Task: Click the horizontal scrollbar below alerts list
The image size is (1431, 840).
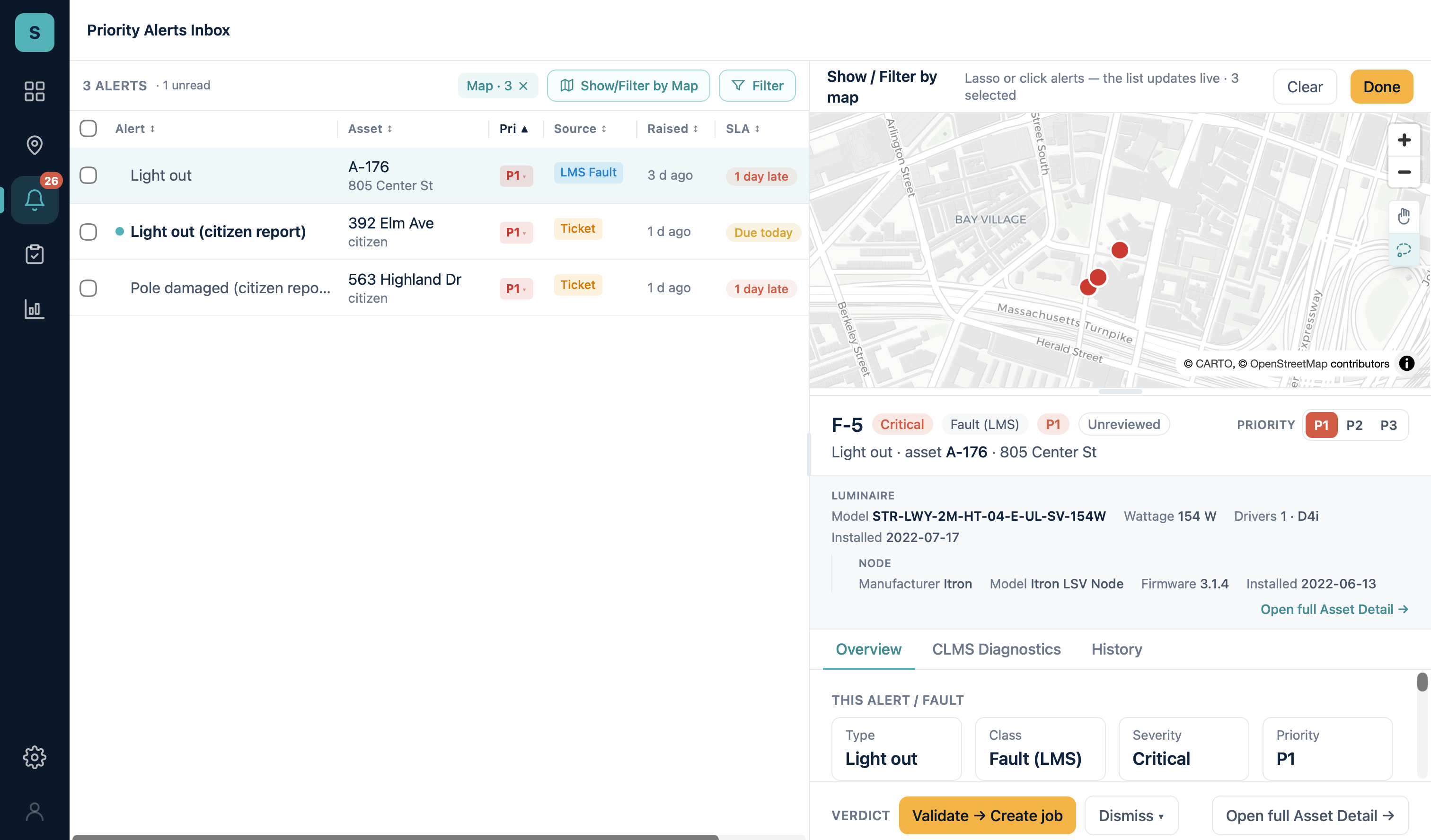Action: coord(395,837)
